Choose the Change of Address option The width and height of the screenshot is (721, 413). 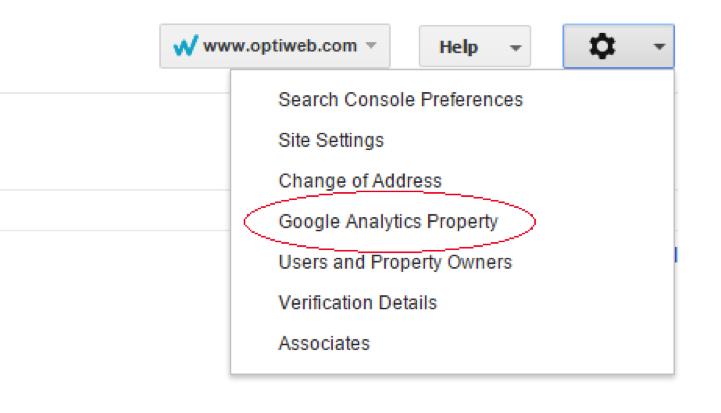pyautogui.click(x=360, y=181)
